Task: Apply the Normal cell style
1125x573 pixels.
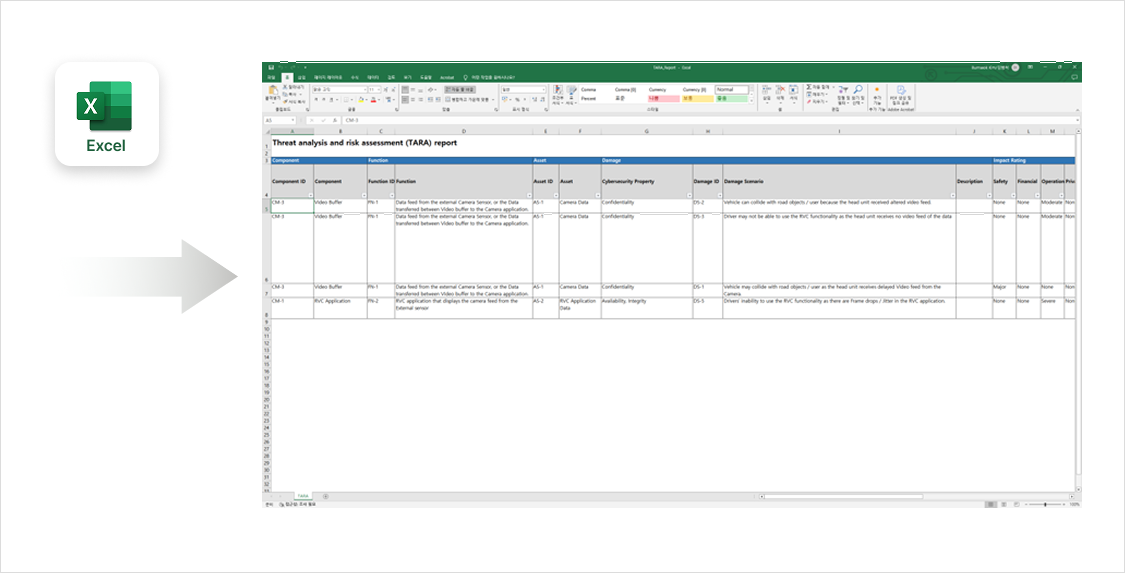Action: [x=730, y=89]
